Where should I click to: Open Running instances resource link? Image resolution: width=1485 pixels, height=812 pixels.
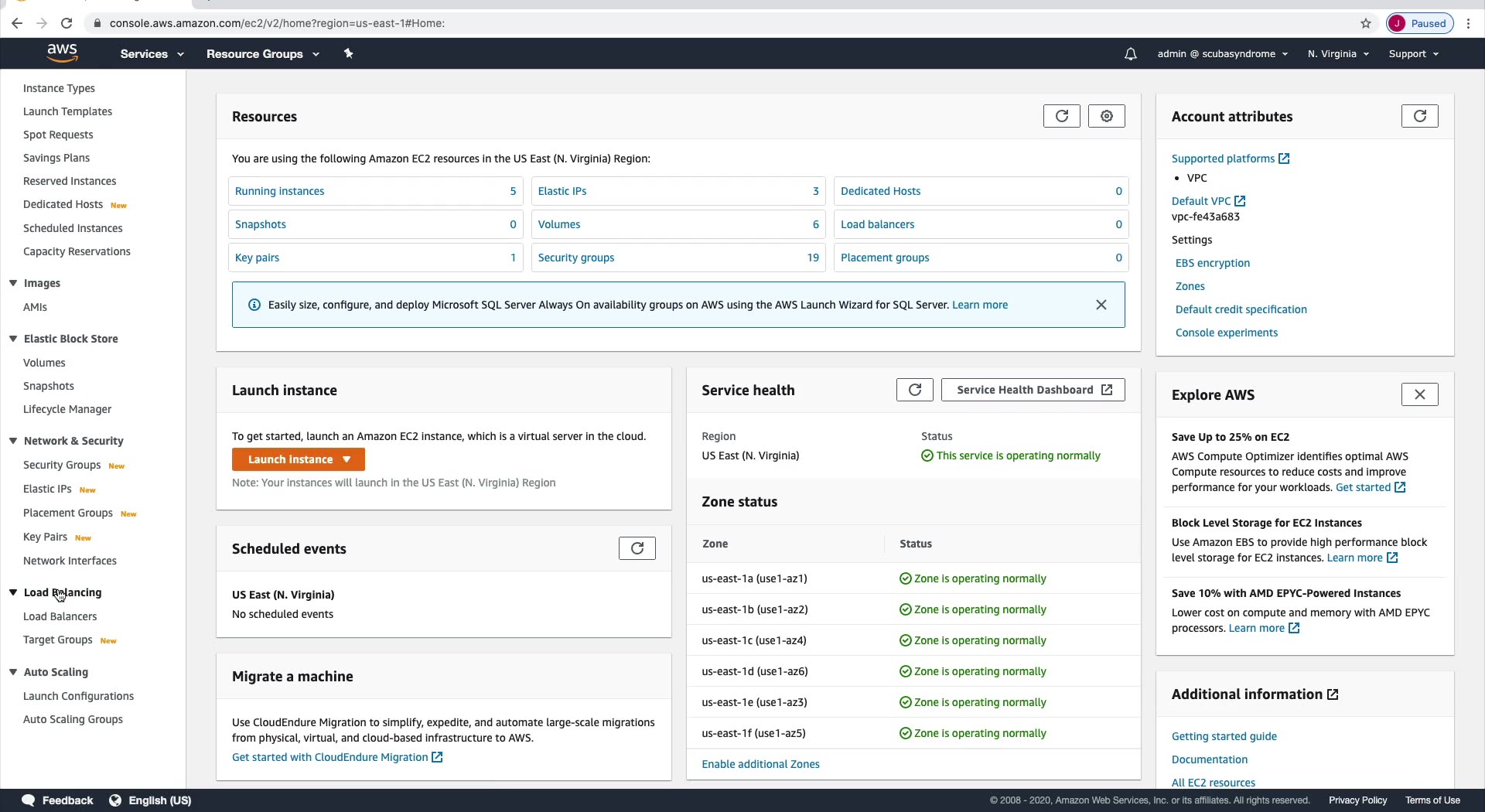[279, 191]
